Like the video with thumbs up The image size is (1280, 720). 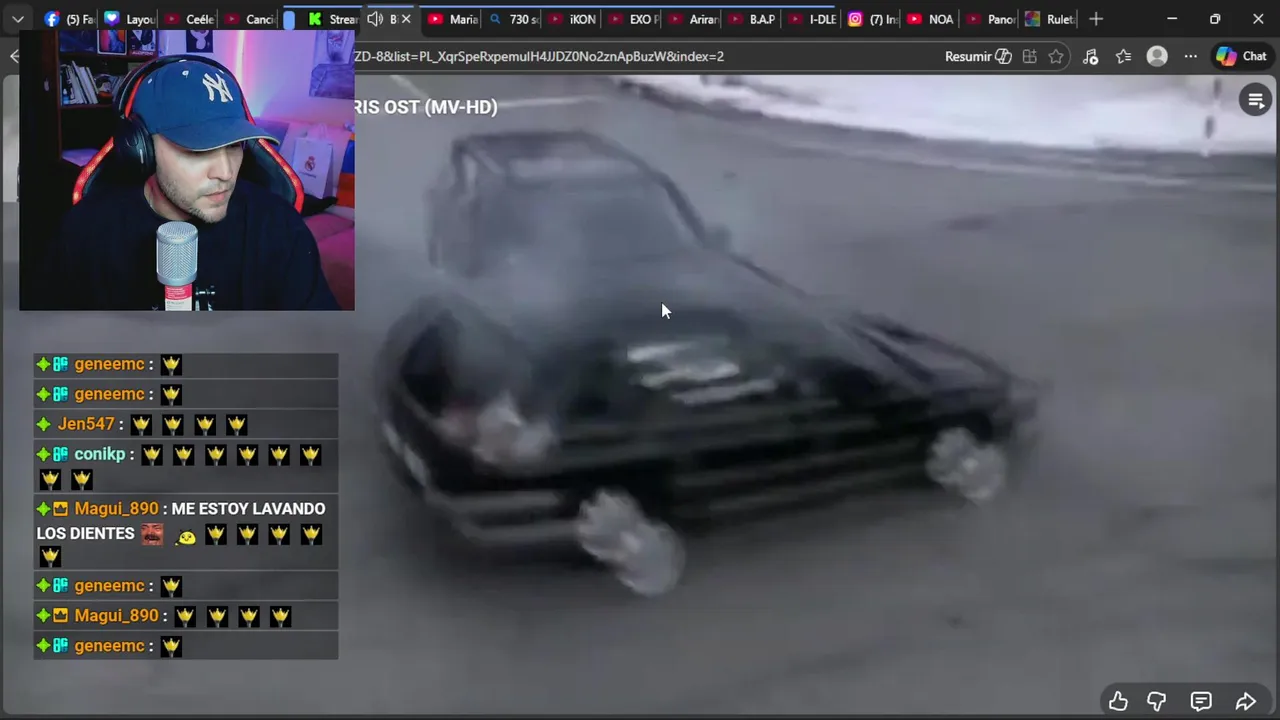pyautogui.click(x=1118, y=701)
